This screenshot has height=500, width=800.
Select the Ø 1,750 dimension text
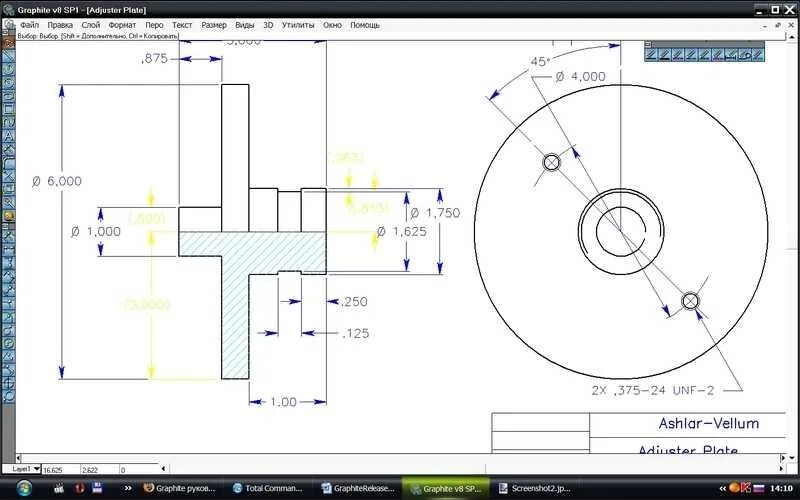435,213
